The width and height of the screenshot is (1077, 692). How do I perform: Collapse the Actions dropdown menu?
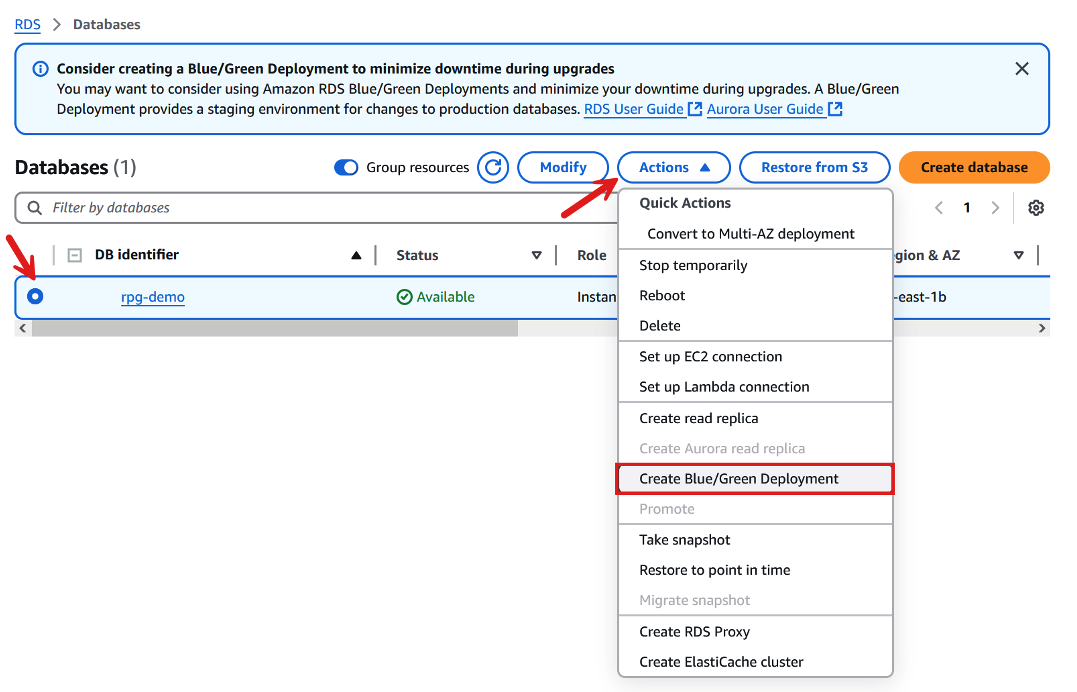tap(673, 167)
